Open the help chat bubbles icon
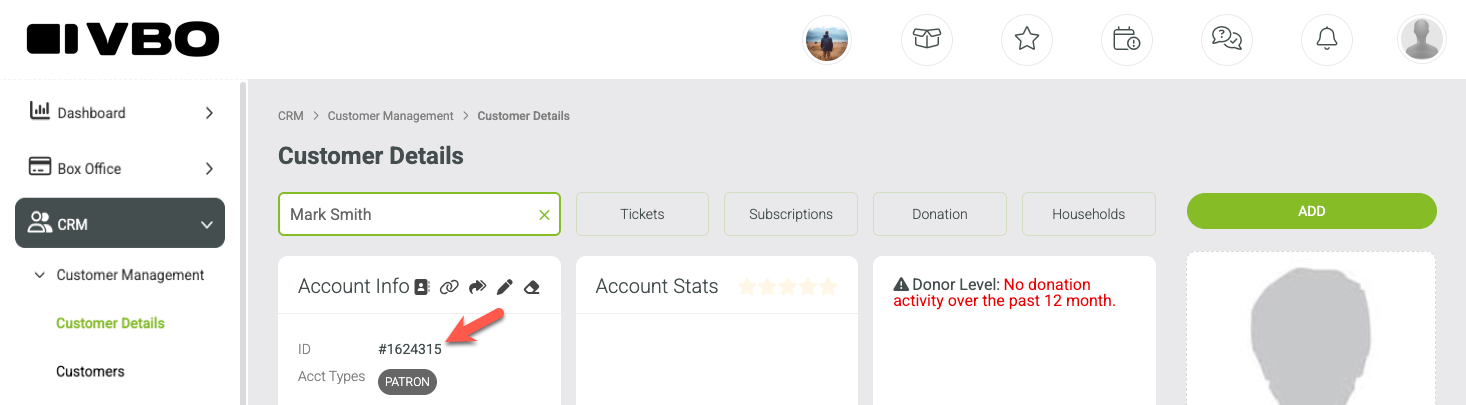This screenshot has width=1466, height=405. point(1227,39)
